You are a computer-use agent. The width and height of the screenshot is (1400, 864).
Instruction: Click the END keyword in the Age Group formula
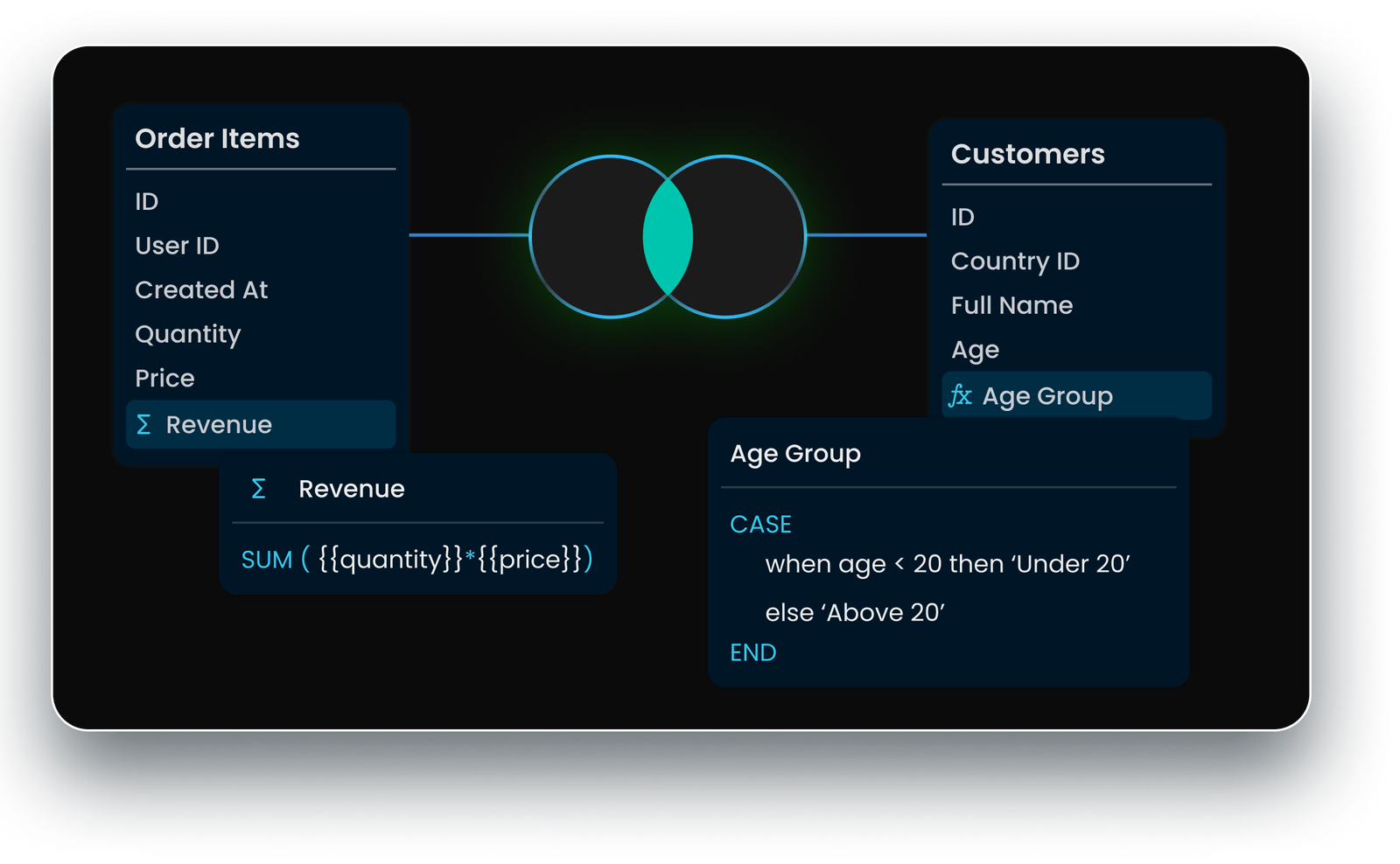coord(753,652)
